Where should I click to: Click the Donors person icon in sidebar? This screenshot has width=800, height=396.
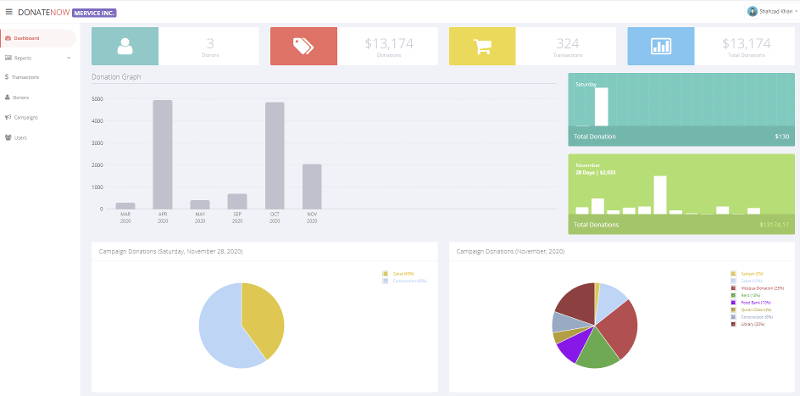7,97
